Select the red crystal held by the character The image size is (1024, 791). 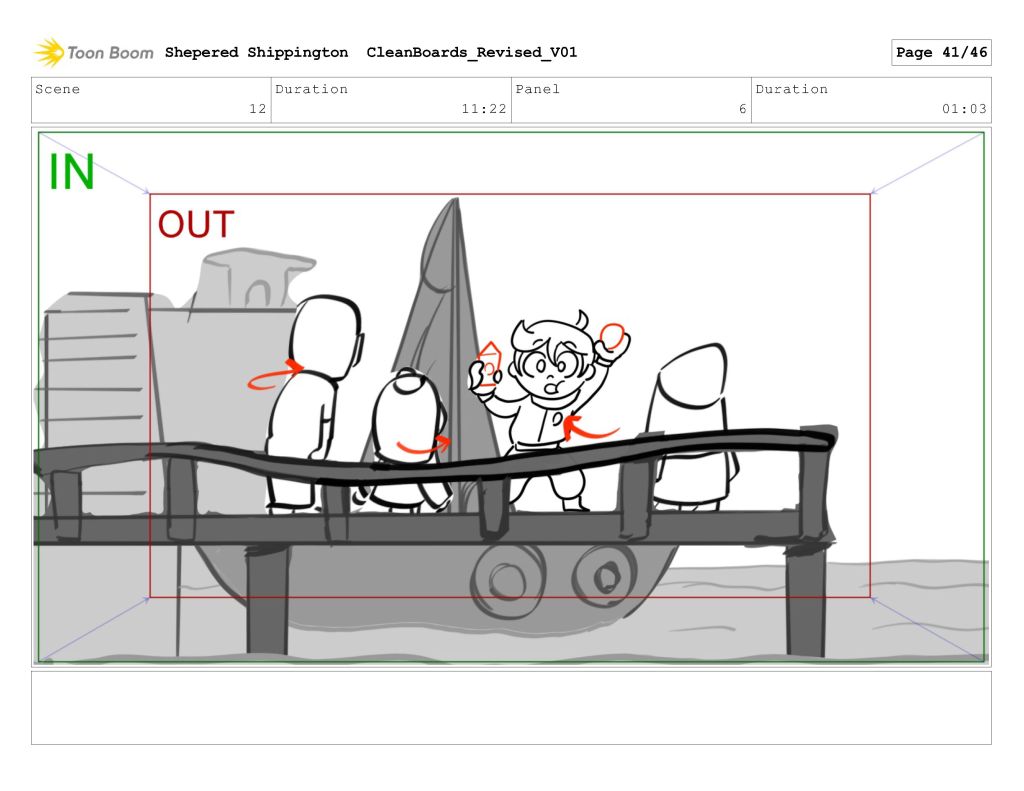tap(489, 363)
